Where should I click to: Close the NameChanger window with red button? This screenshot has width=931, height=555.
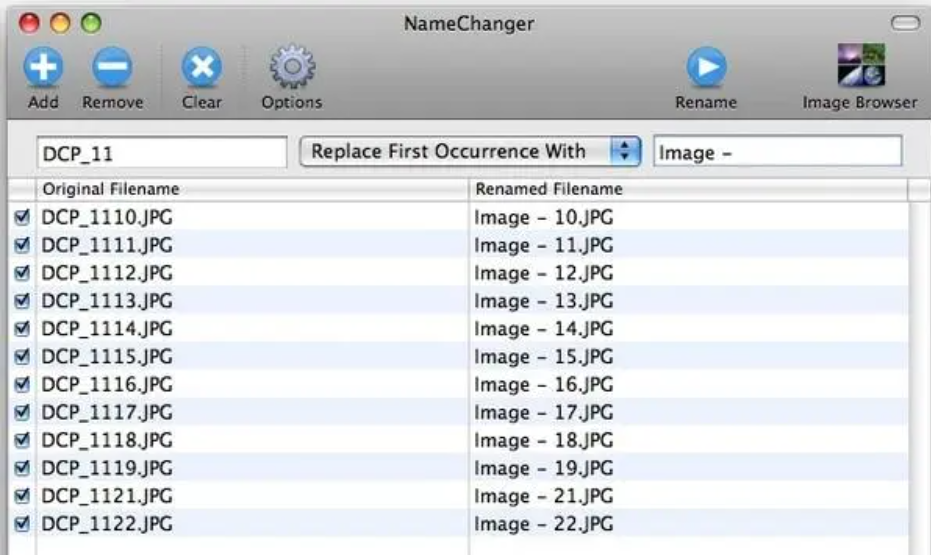point(29,23)
